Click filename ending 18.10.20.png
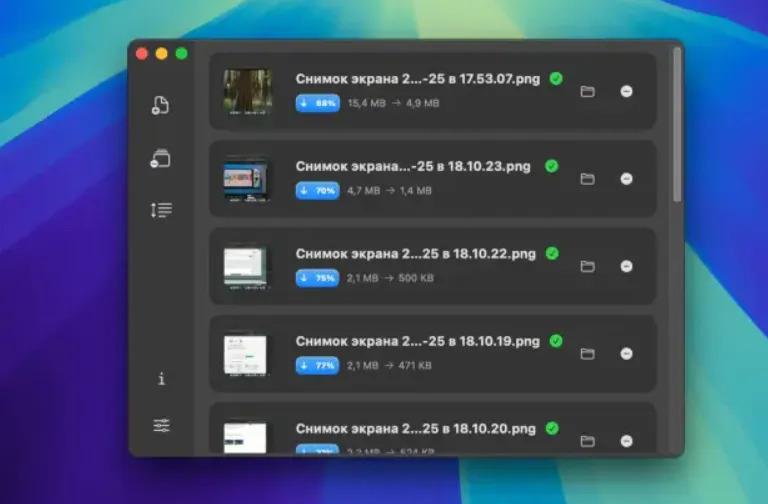768x504 pixels. pos(416,429)
